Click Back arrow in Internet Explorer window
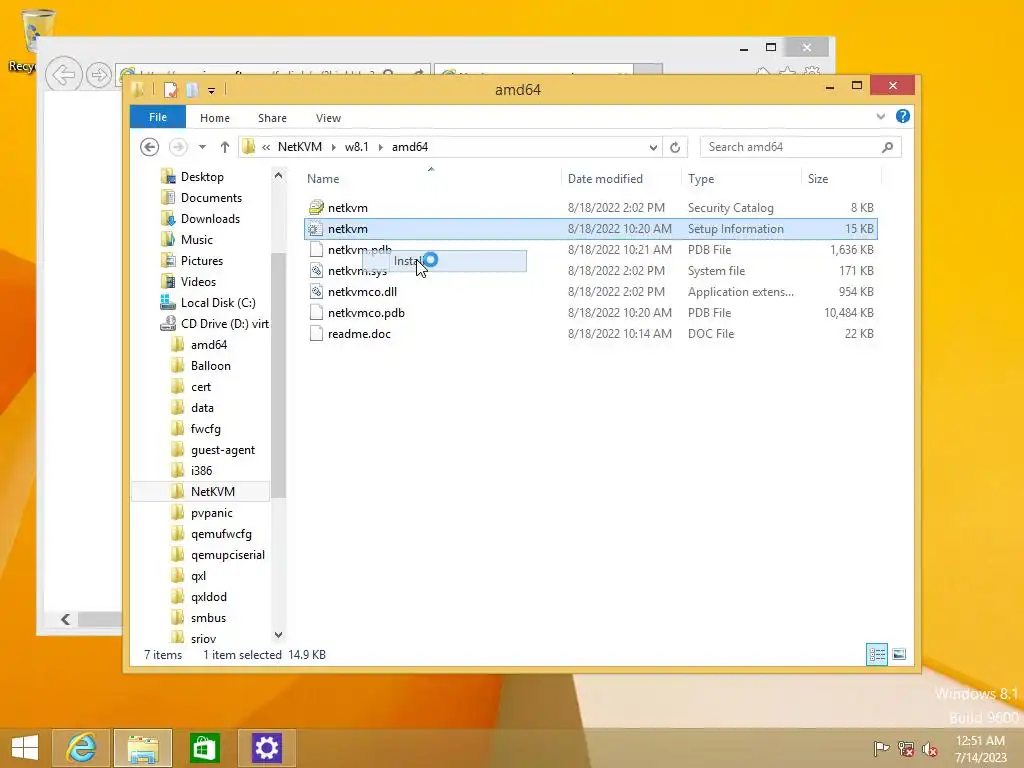Image resolution: width=1024 pixels, height=768 pixels. [x=63, y=74]
